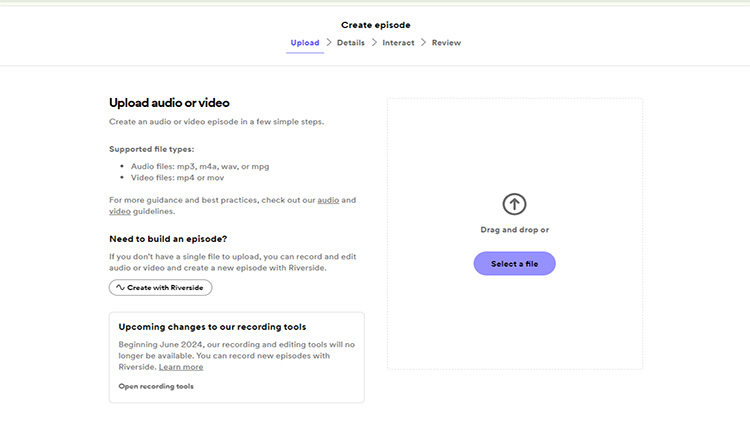Click chevron arrow between Upload and Details
750x425 pixels.
[x=329, y=43]
